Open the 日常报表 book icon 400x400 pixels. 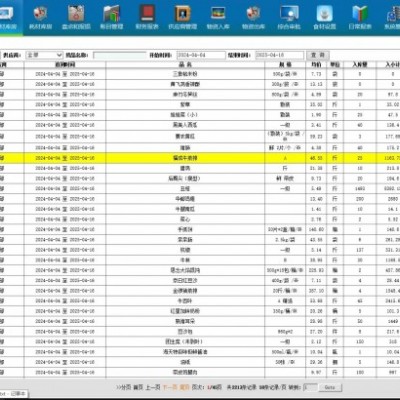pyautogui.click(x=360, y=17)
